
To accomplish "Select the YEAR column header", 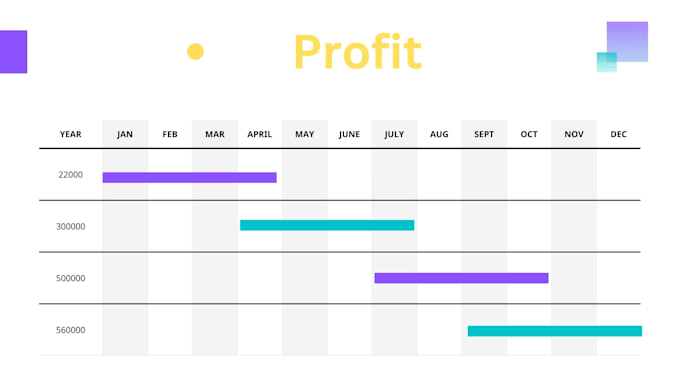I will [71, 134].
